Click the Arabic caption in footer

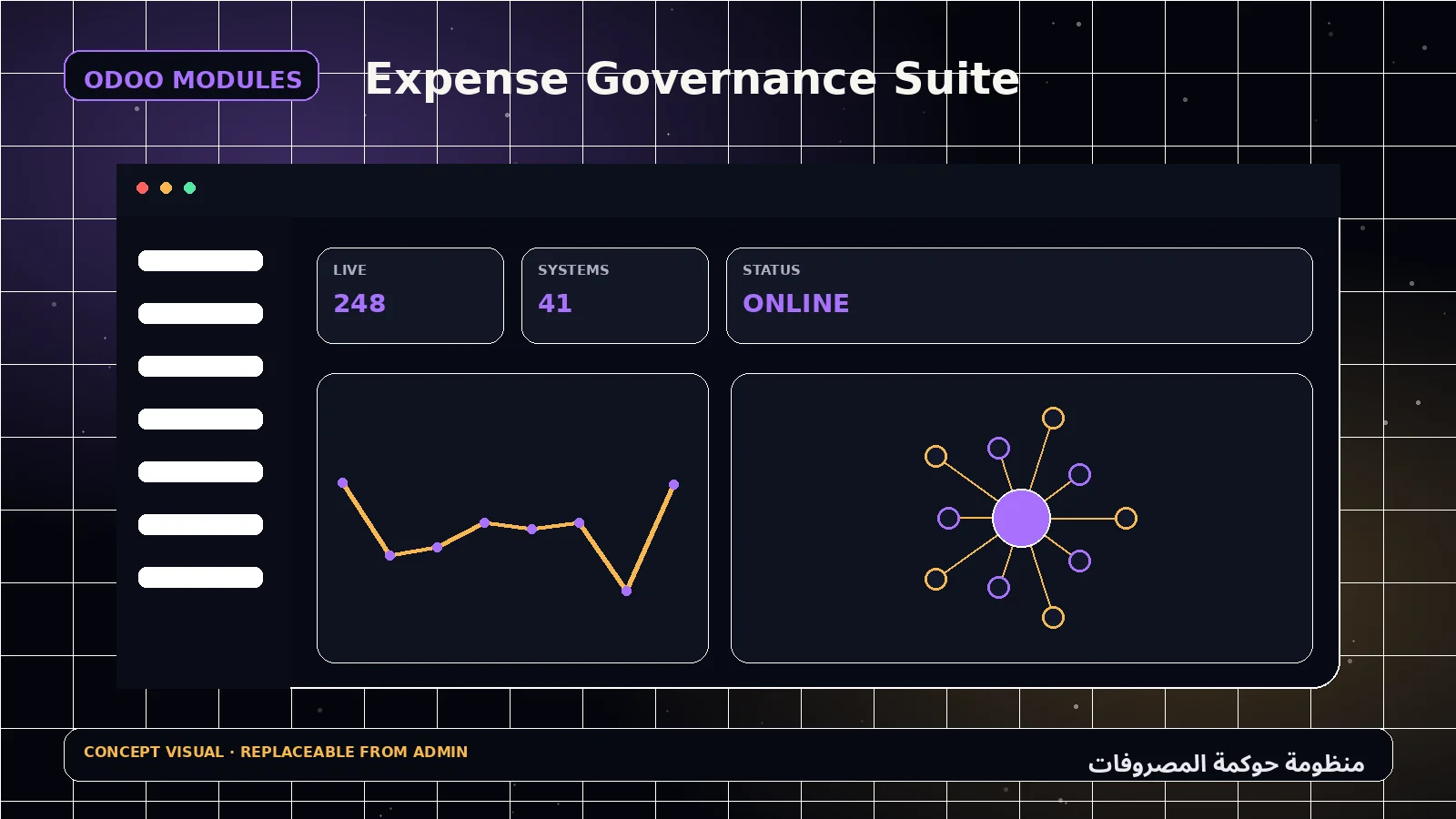[x=1227, y=763]
